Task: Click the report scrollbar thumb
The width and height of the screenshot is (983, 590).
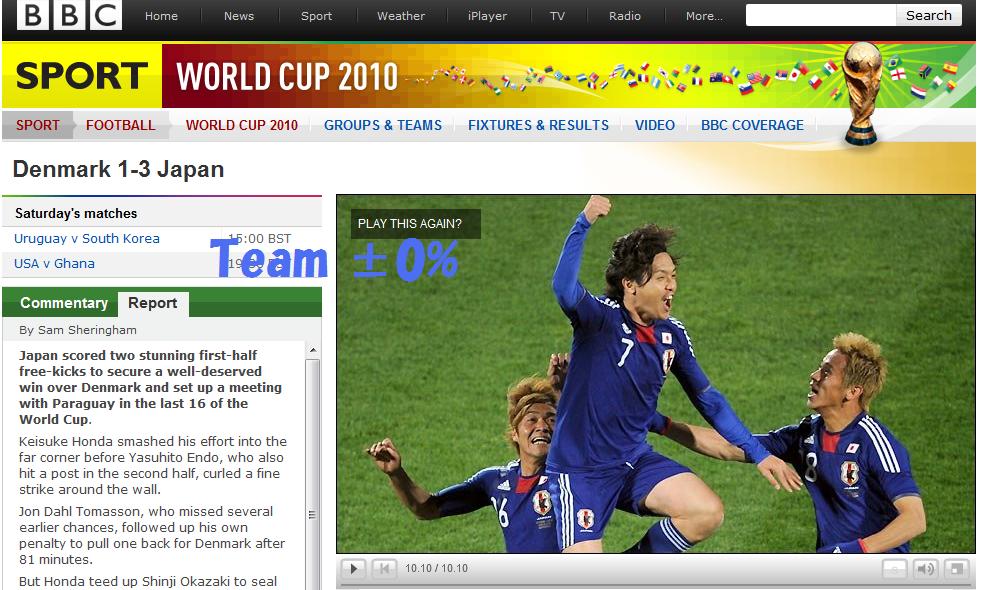Action: (313, 477)
